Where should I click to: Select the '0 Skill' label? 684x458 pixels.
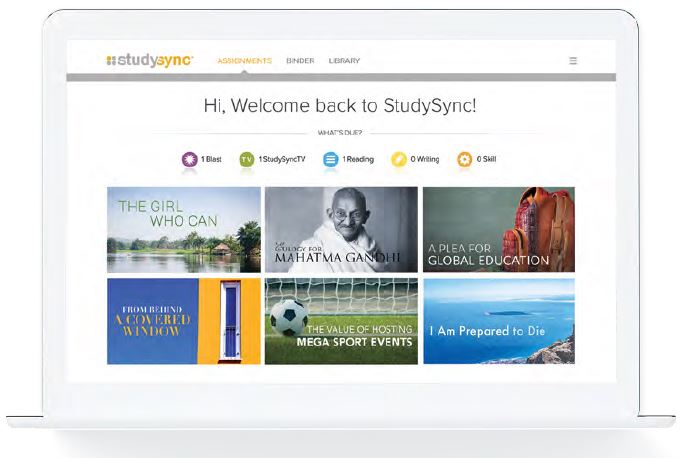[x=486, y=159]
